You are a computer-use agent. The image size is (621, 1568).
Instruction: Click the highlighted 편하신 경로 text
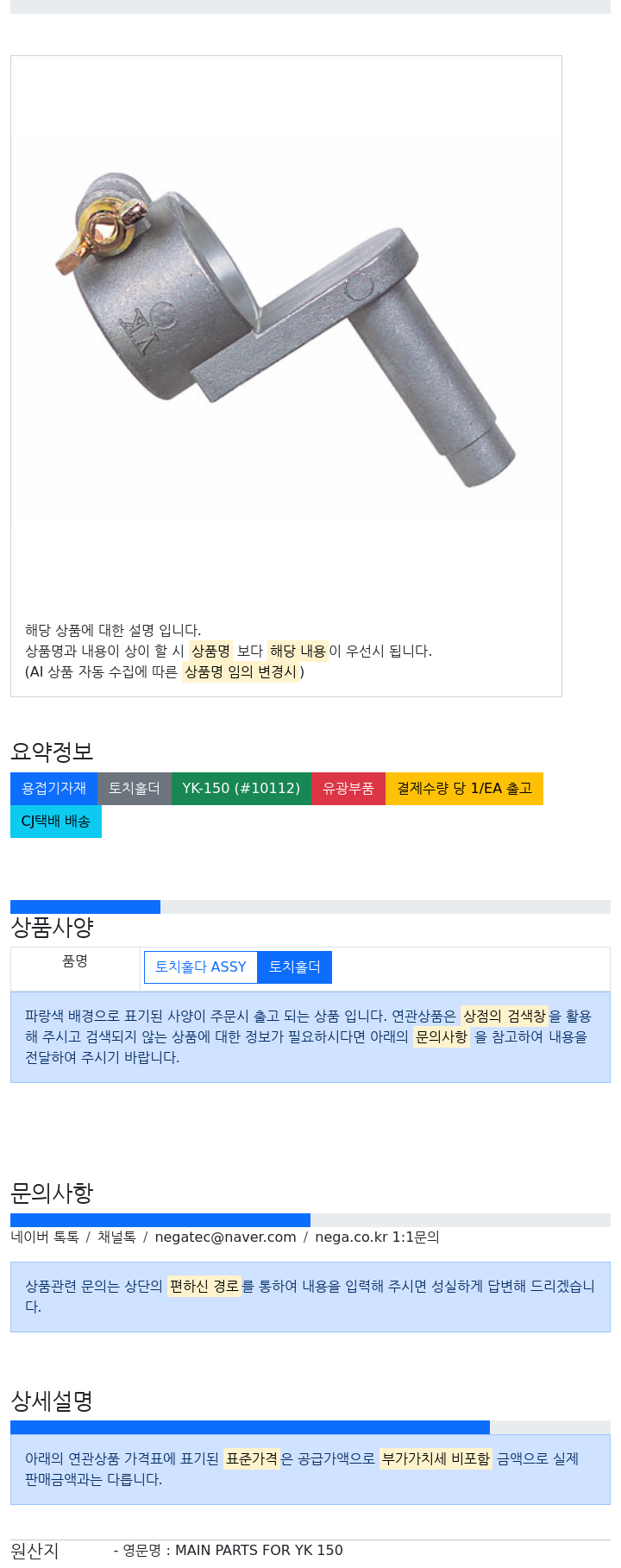click(204, 1287)
